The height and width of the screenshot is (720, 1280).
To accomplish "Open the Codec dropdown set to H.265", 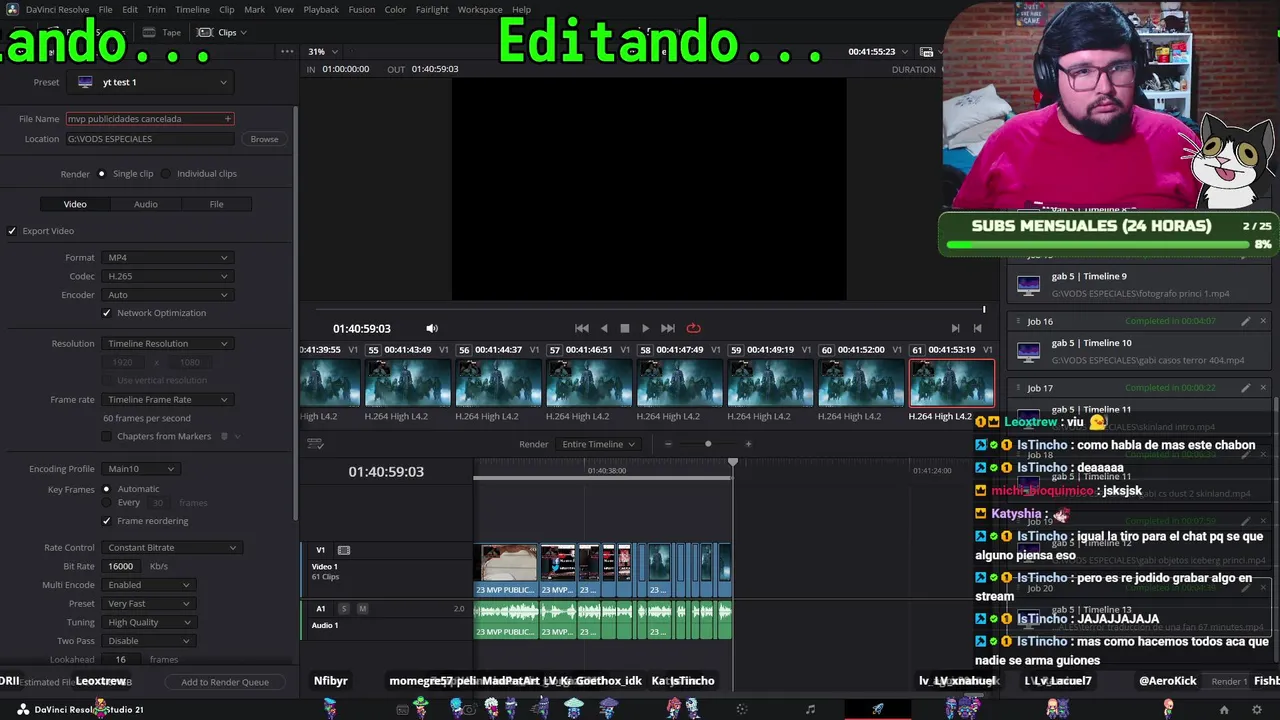I will pos(167,276).
